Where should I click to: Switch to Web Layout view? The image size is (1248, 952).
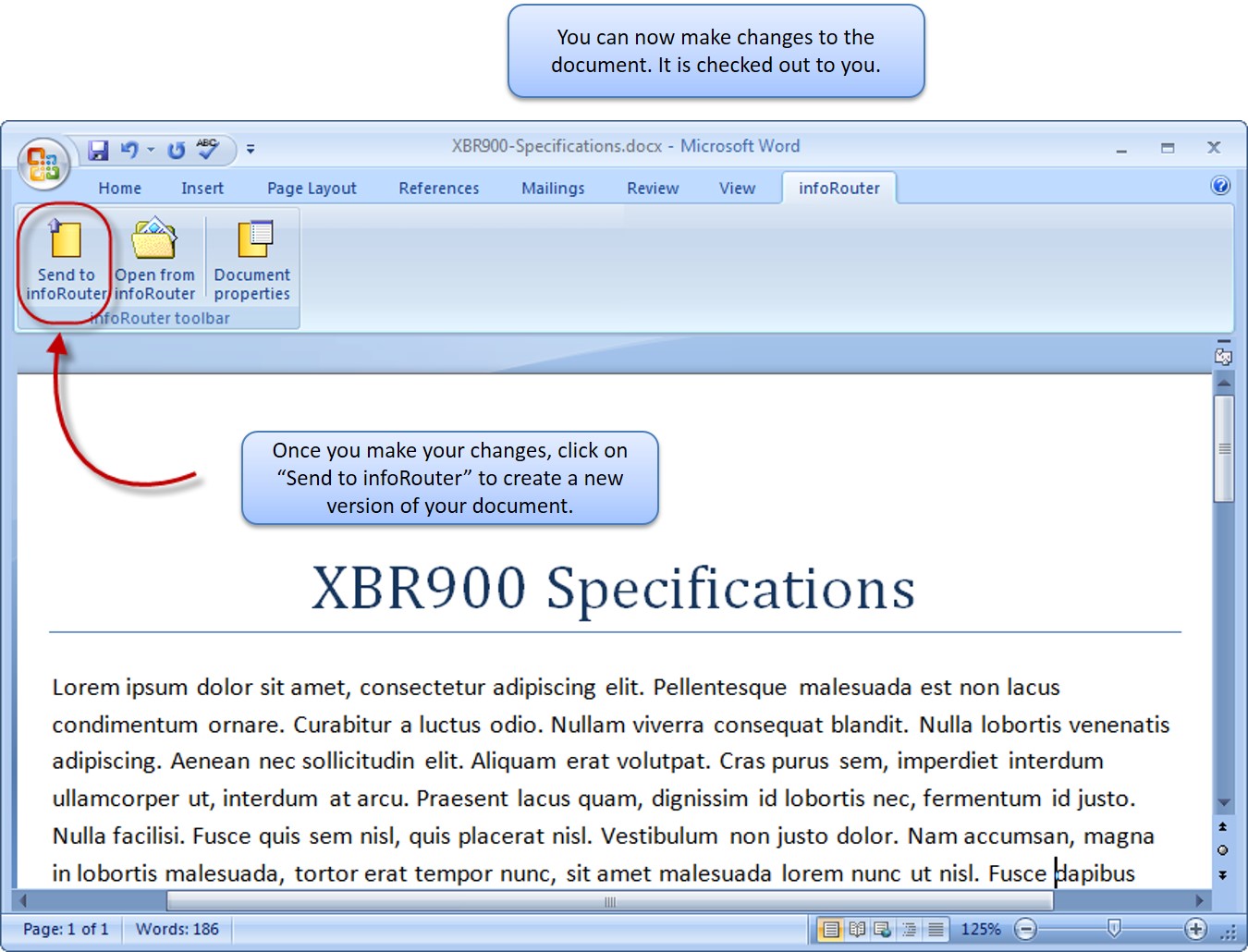point(883,929)
